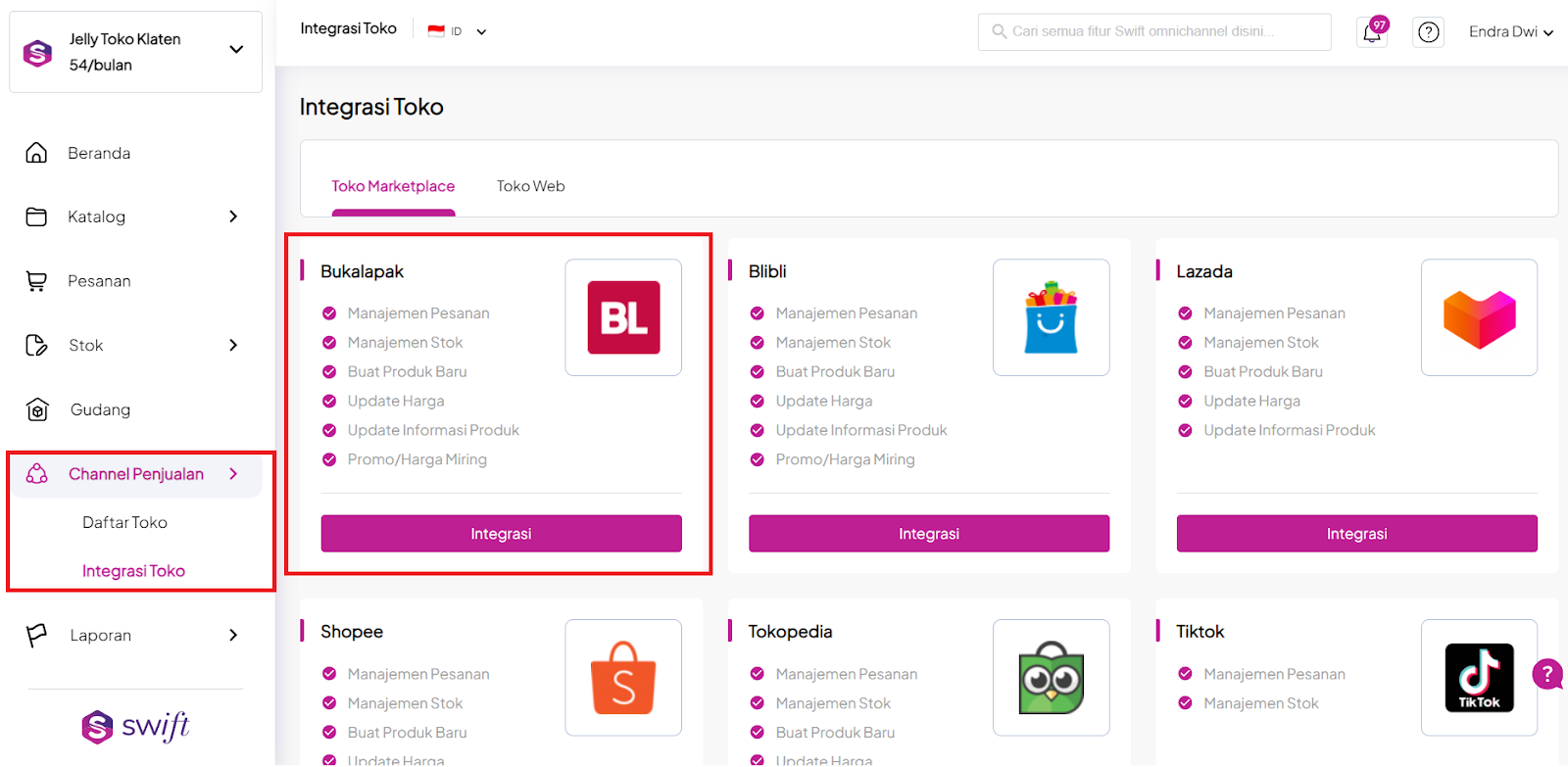Viewport: 1568px width, 767px height.
Task: Switch to the Toko Marketplace tab
Action: [x=393, y=186]
